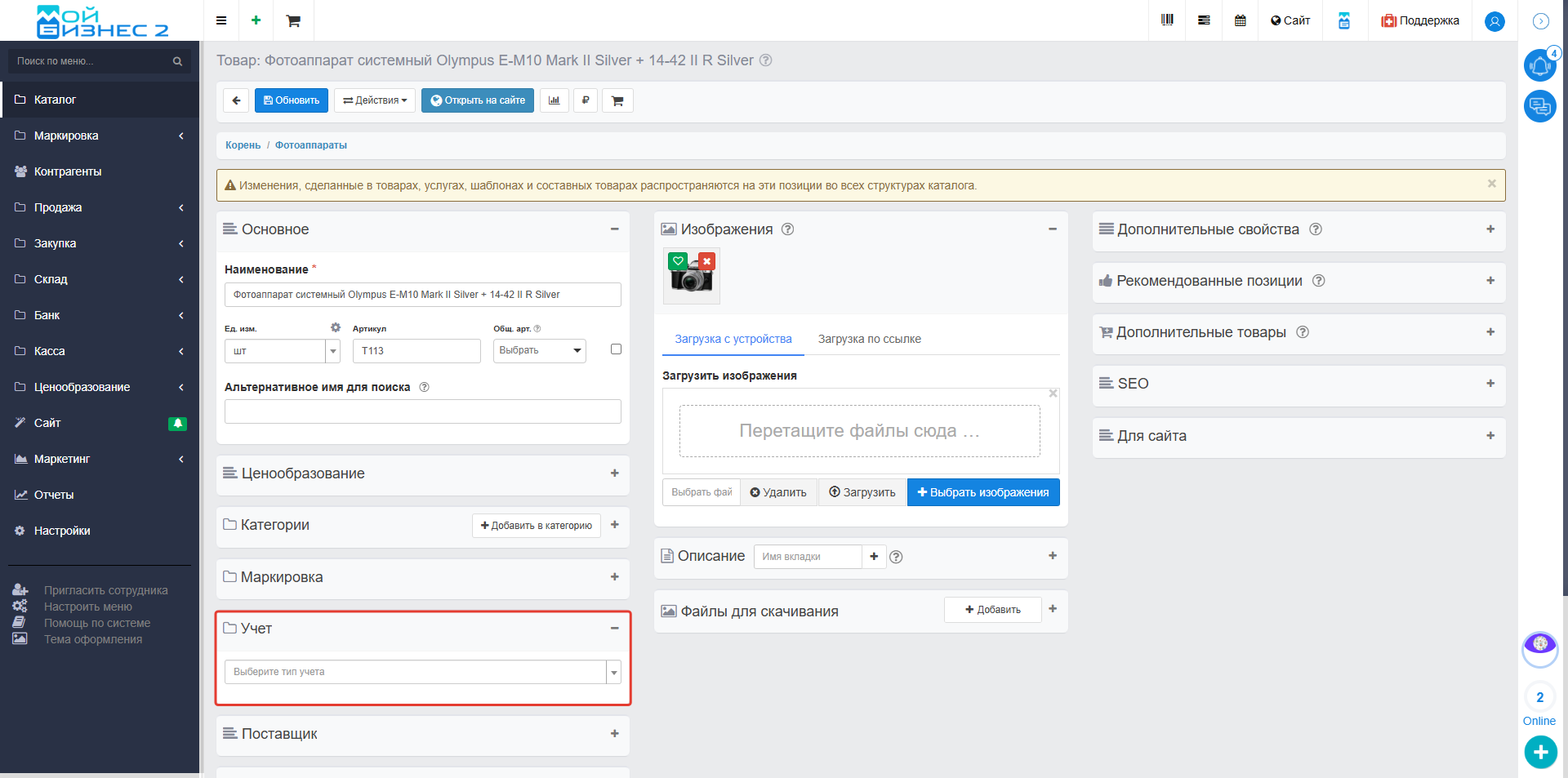Screen dimensions: 1568x778
Task: Expand the Маркировка product section
Action: (x=615, y=577)
